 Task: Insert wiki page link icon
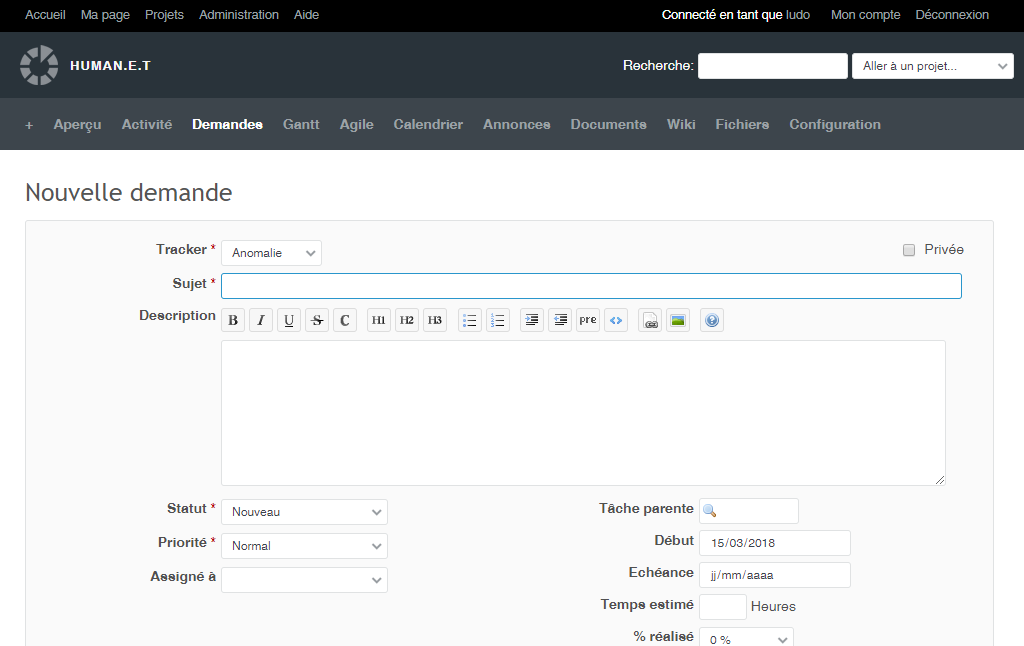click(x=650, y=320)
